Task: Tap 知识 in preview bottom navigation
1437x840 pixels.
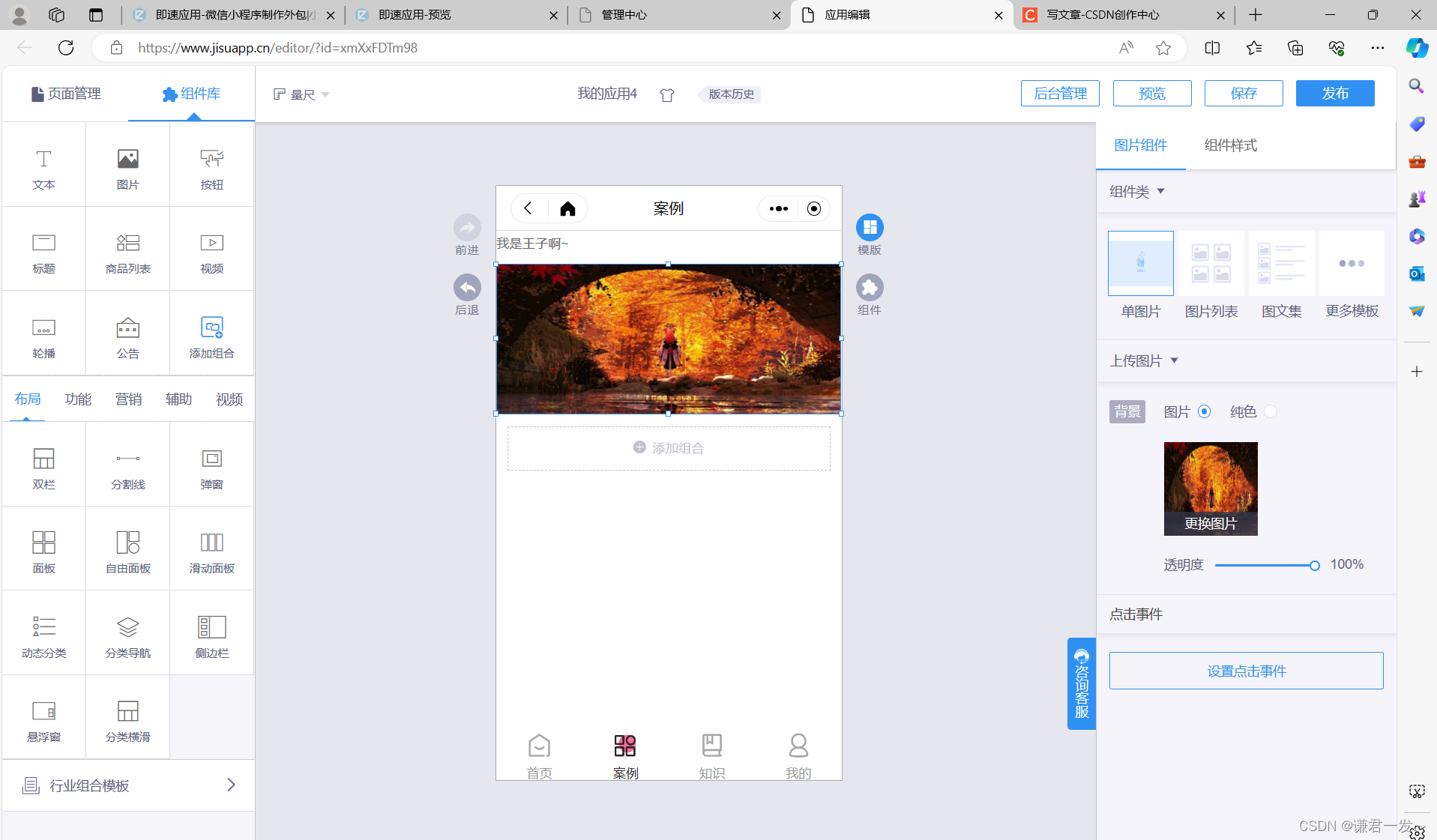Action: [711, 756]
